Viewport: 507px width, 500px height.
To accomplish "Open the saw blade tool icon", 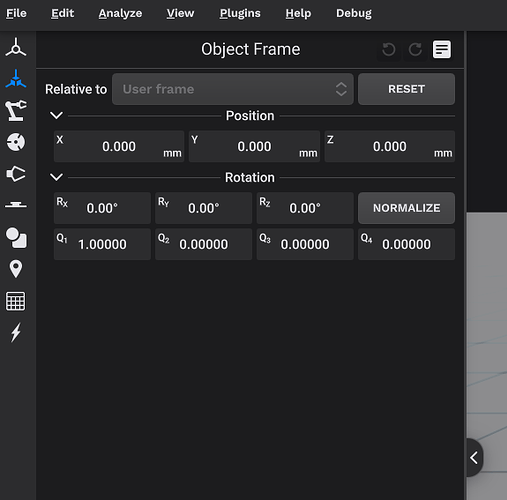I will (16, 142).
